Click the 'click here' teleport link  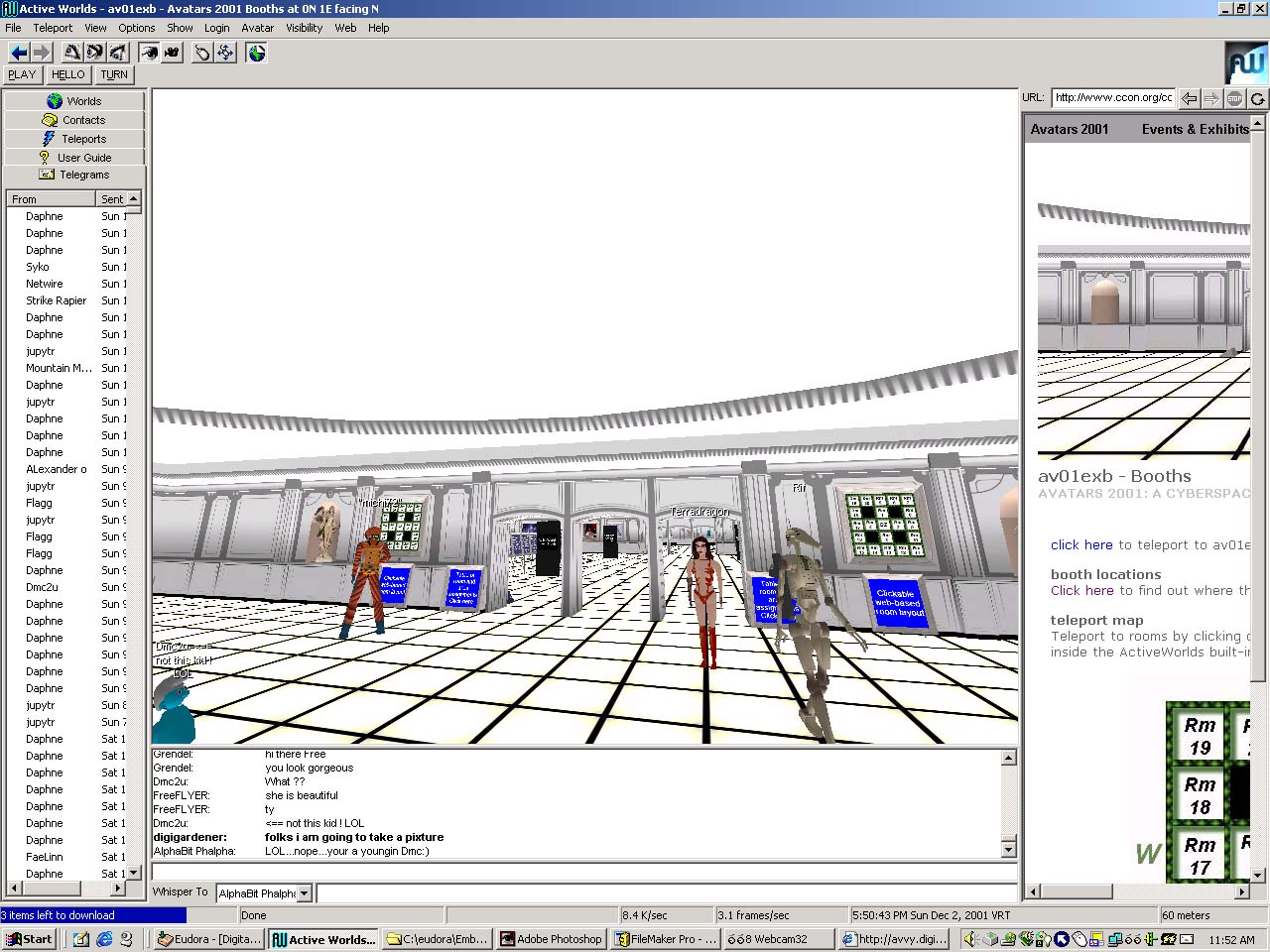tap(1081, 544)
